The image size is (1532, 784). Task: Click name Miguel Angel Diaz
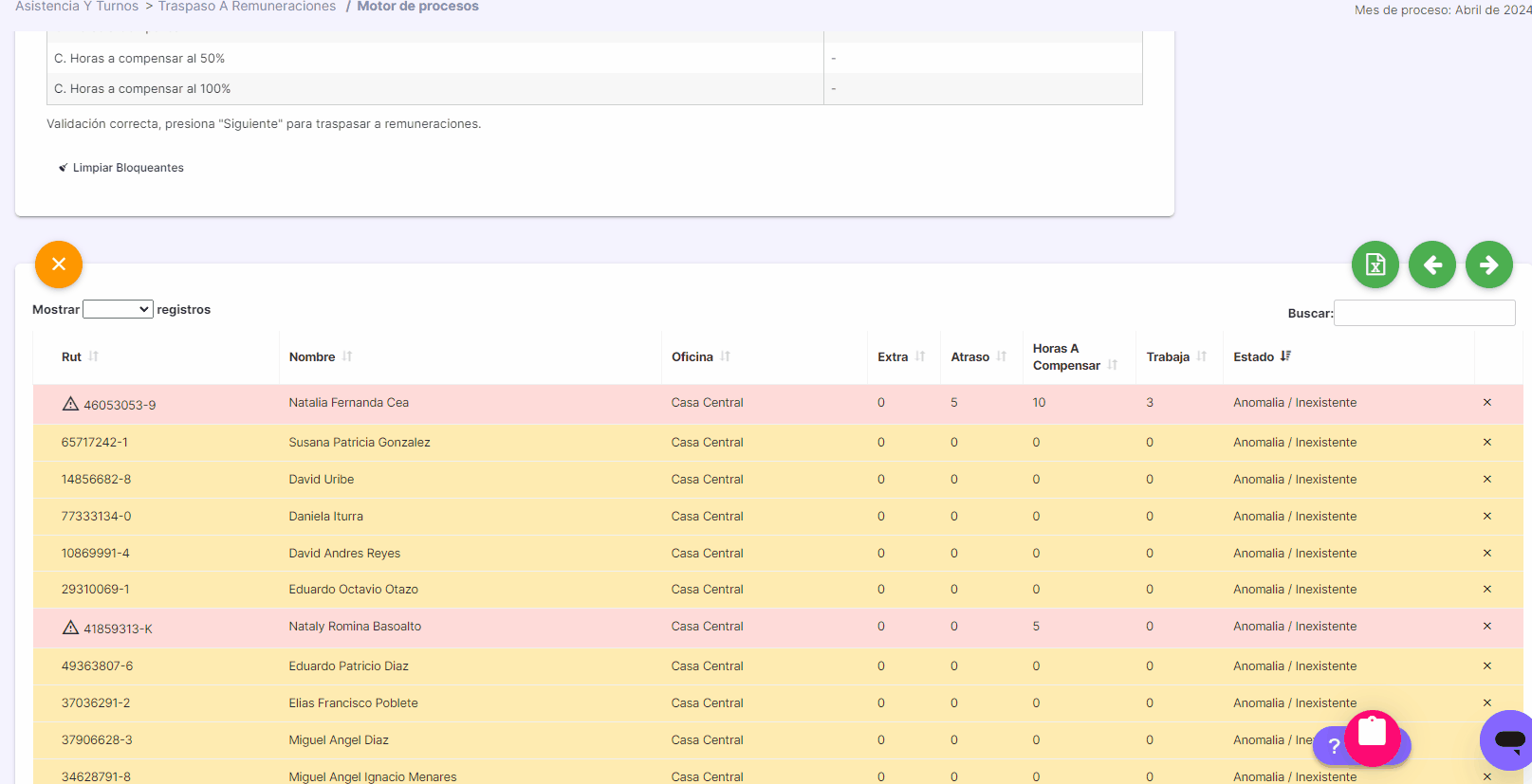tap(339, 740)
